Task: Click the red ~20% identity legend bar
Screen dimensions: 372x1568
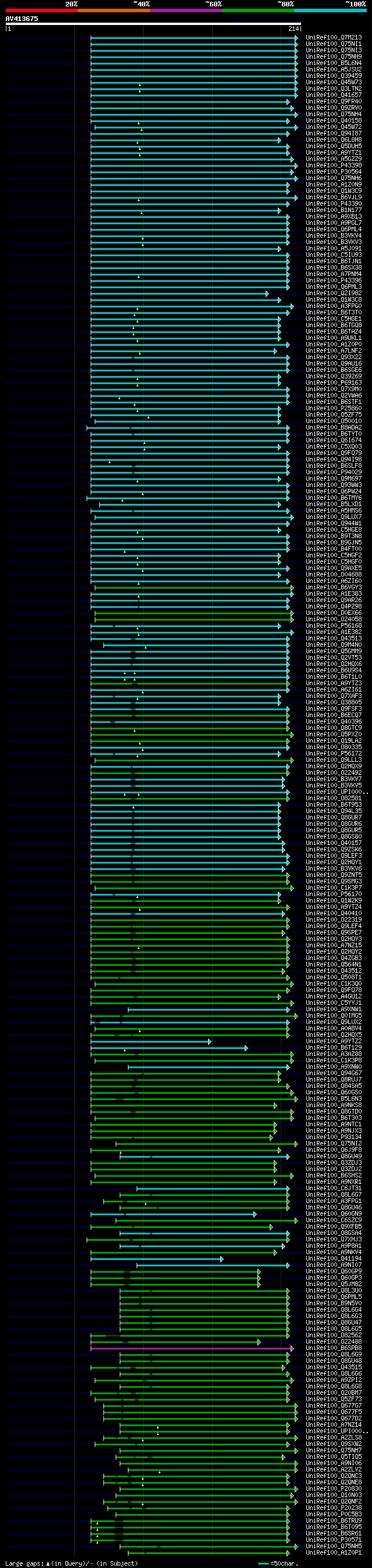Action: pyautogui.click(x=41, y=10)
